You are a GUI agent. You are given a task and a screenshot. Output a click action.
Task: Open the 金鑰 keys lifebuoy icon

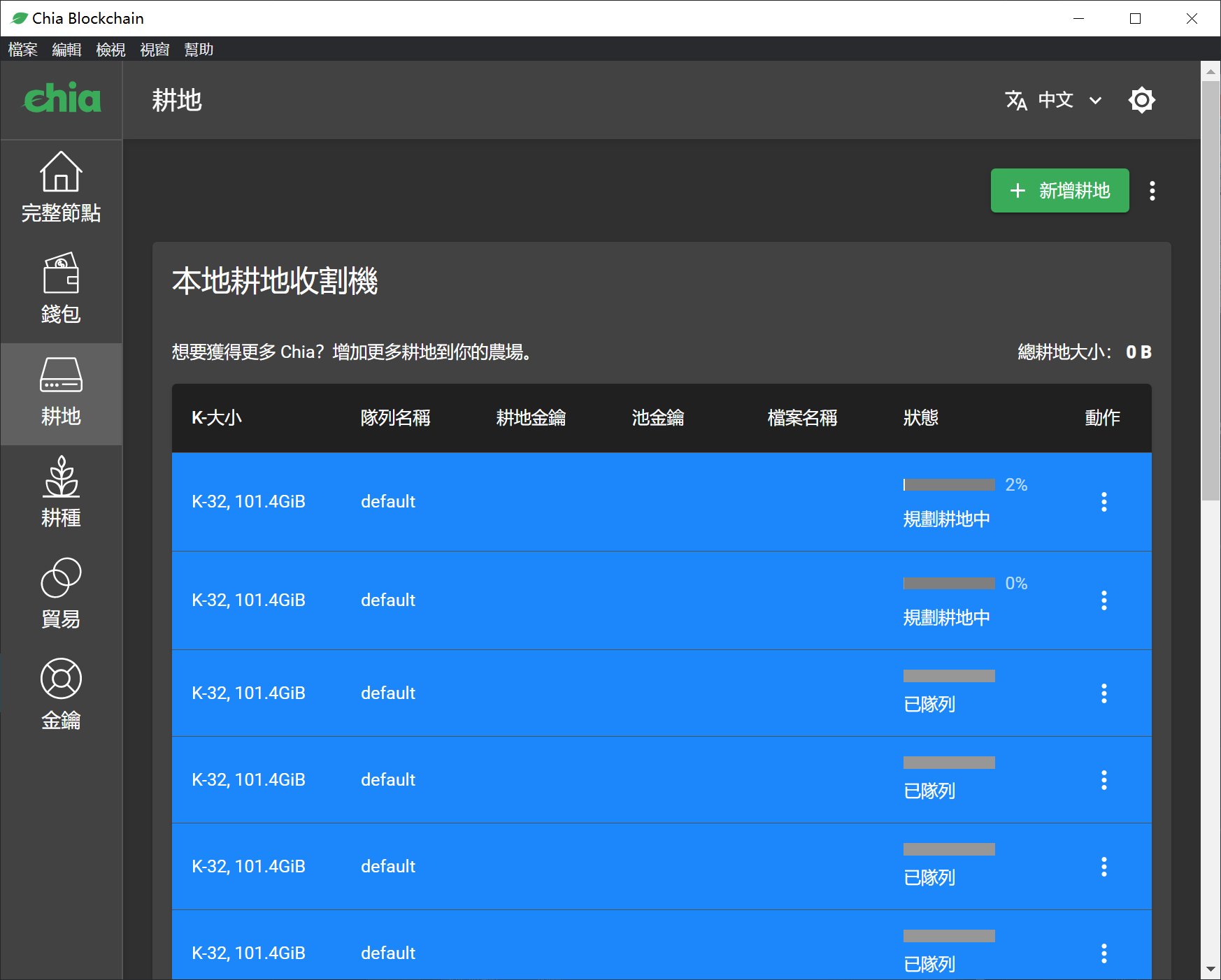[61, 679]
